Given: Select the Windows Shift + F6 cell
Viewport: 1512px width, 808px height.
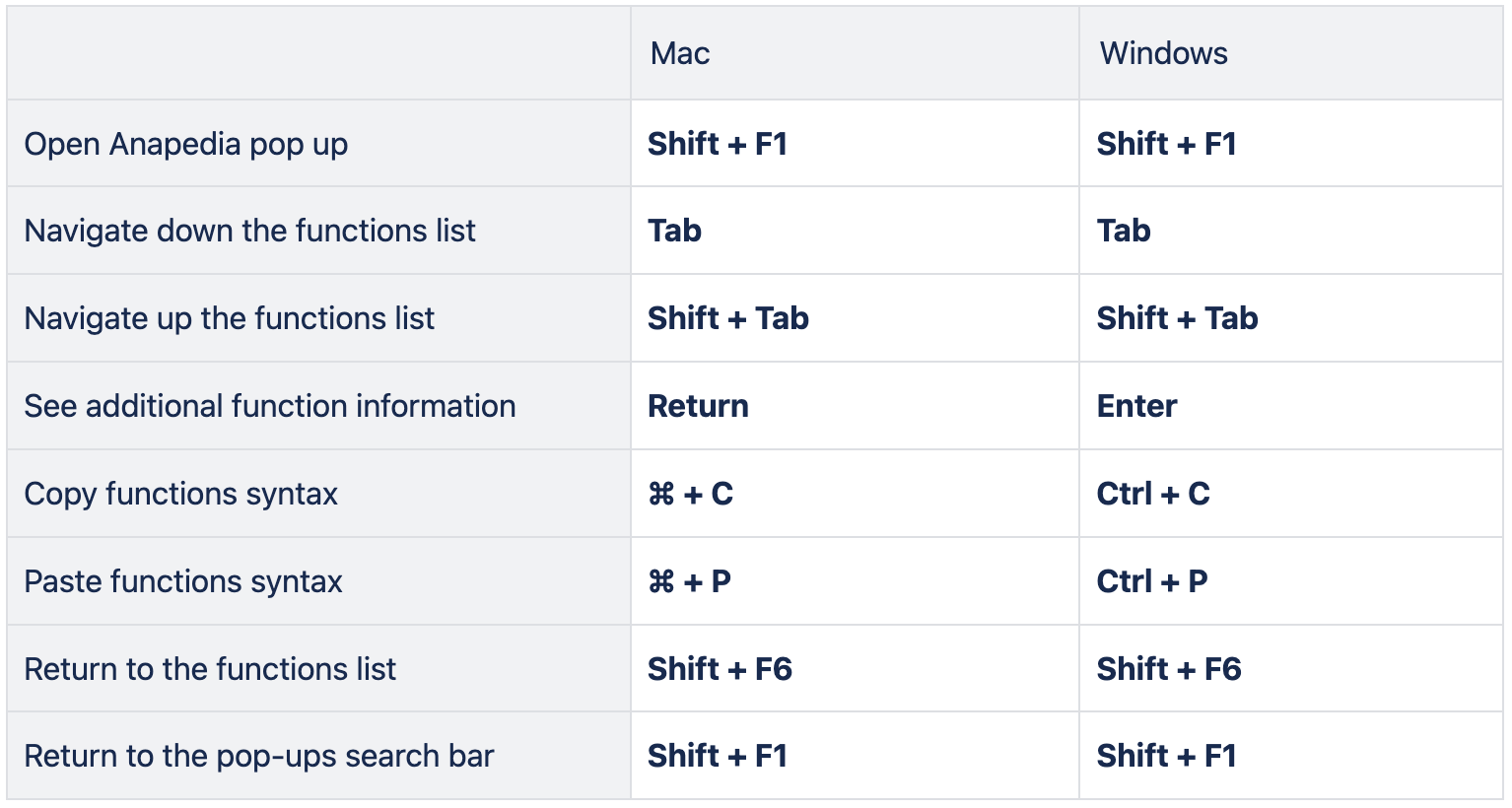Looking at the screenshot, I should [1290, 669].
